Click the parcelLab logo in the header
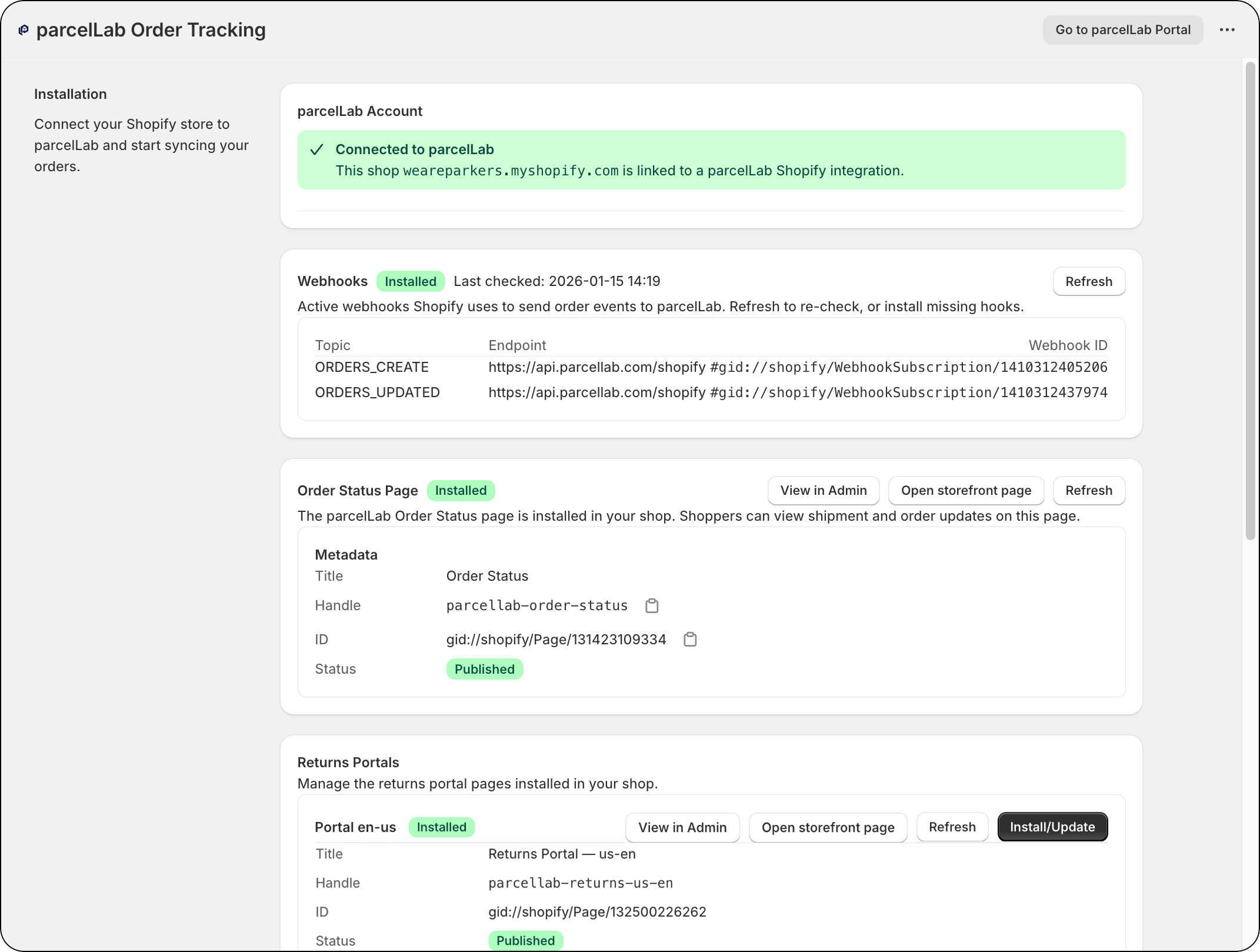 (23, 29)
